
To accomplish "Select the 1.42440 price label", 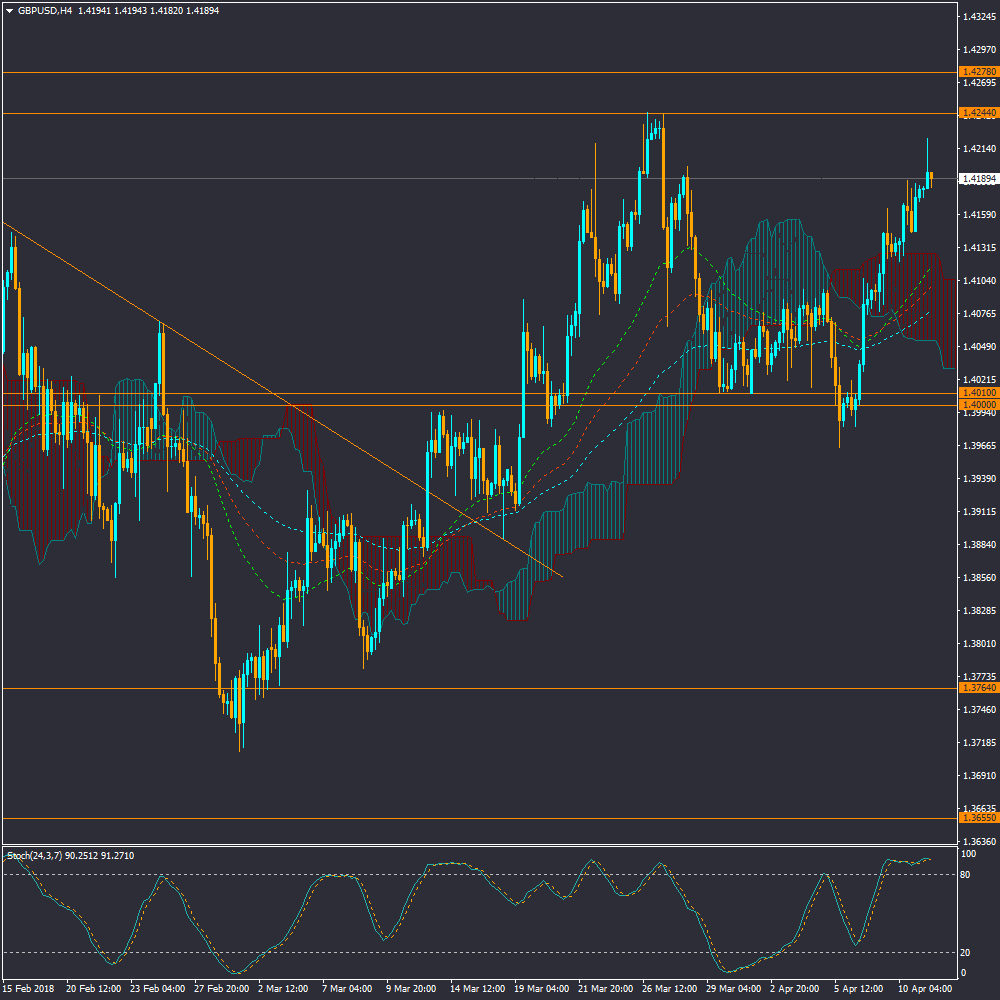I will [977, 113].
